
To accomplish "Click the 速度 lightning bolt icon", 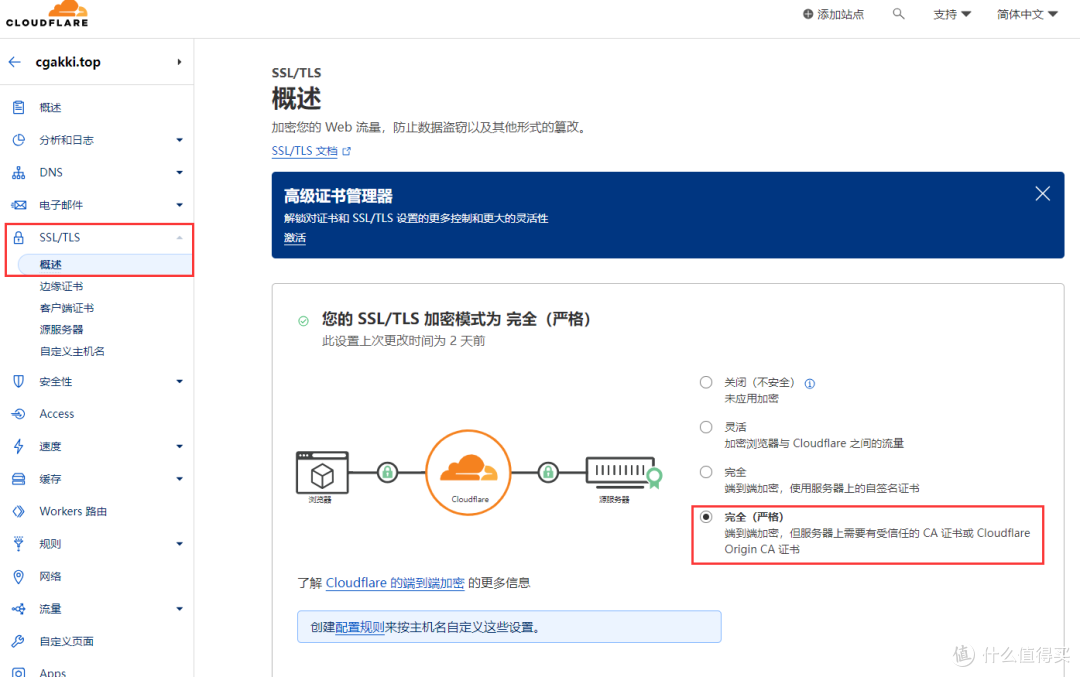I will point(19,446).
